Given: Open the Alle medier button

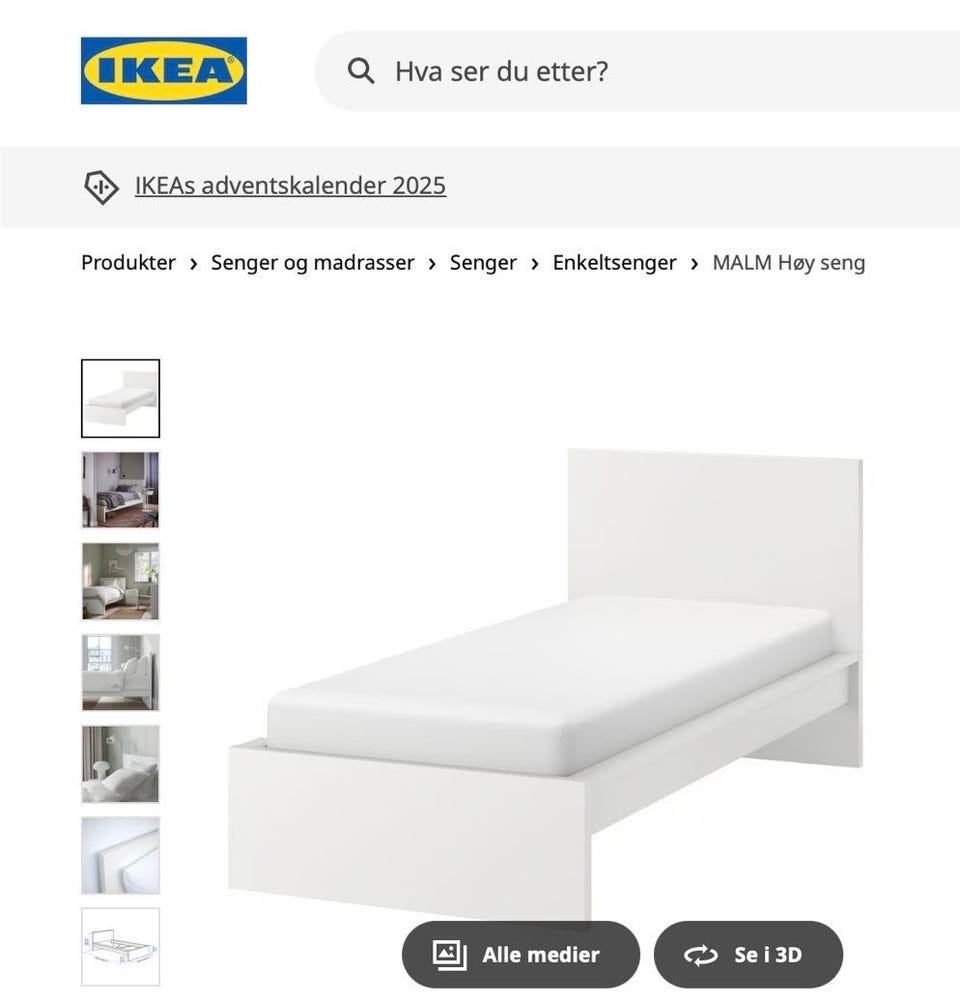Looking at the screenshot, I should click(521, 954).
